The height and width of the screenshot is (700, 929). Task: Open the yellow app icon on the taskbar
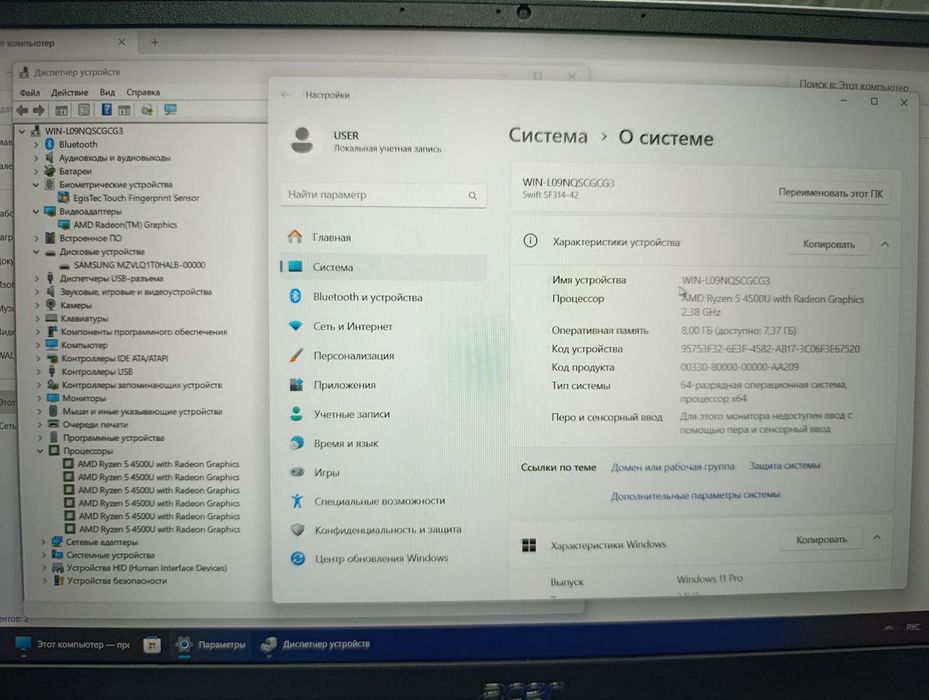click(x=152, y=645)
